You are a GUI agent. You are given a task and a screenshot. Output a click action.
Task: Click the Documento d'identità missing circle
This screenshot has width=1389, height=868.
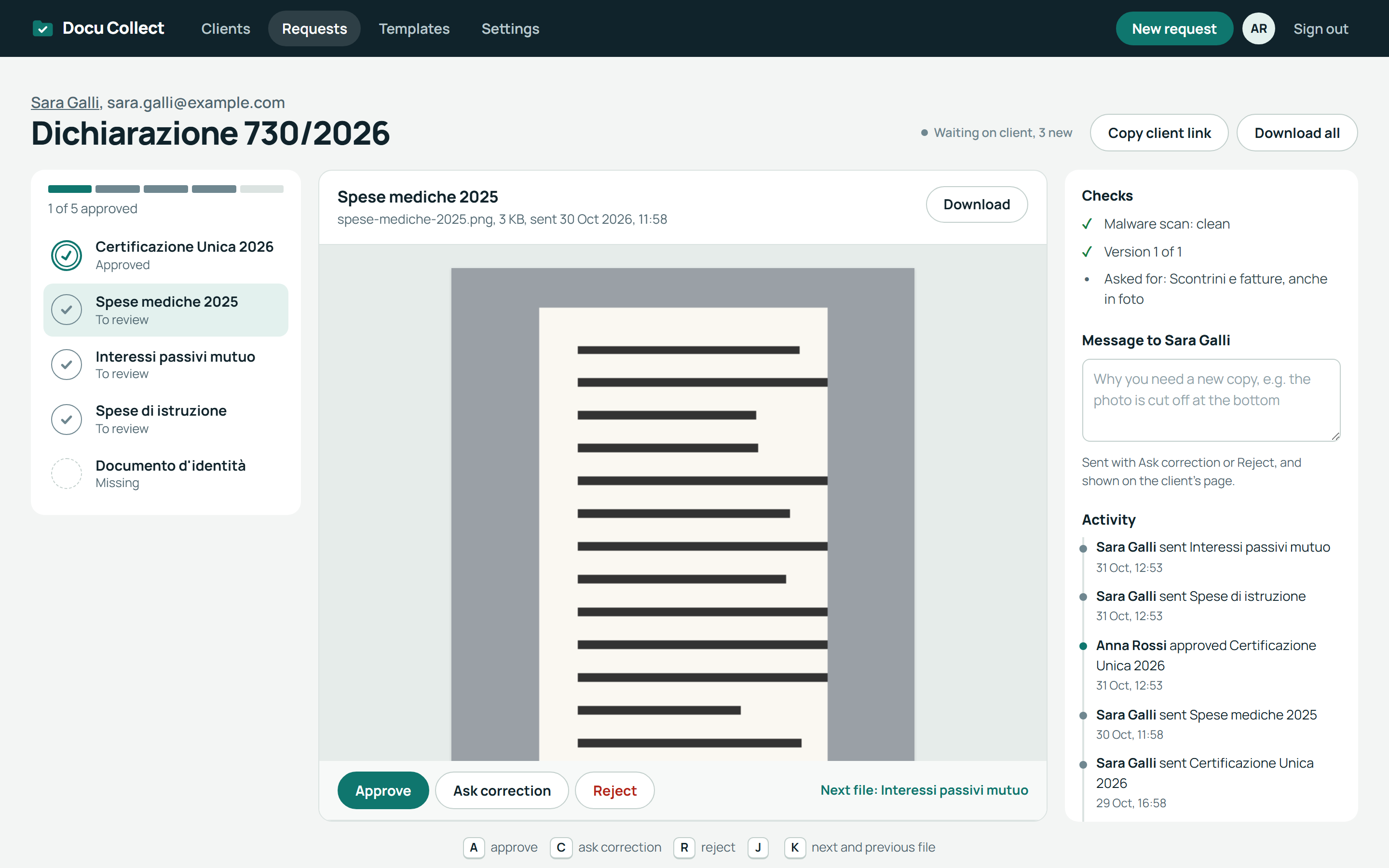click(67, 474)
